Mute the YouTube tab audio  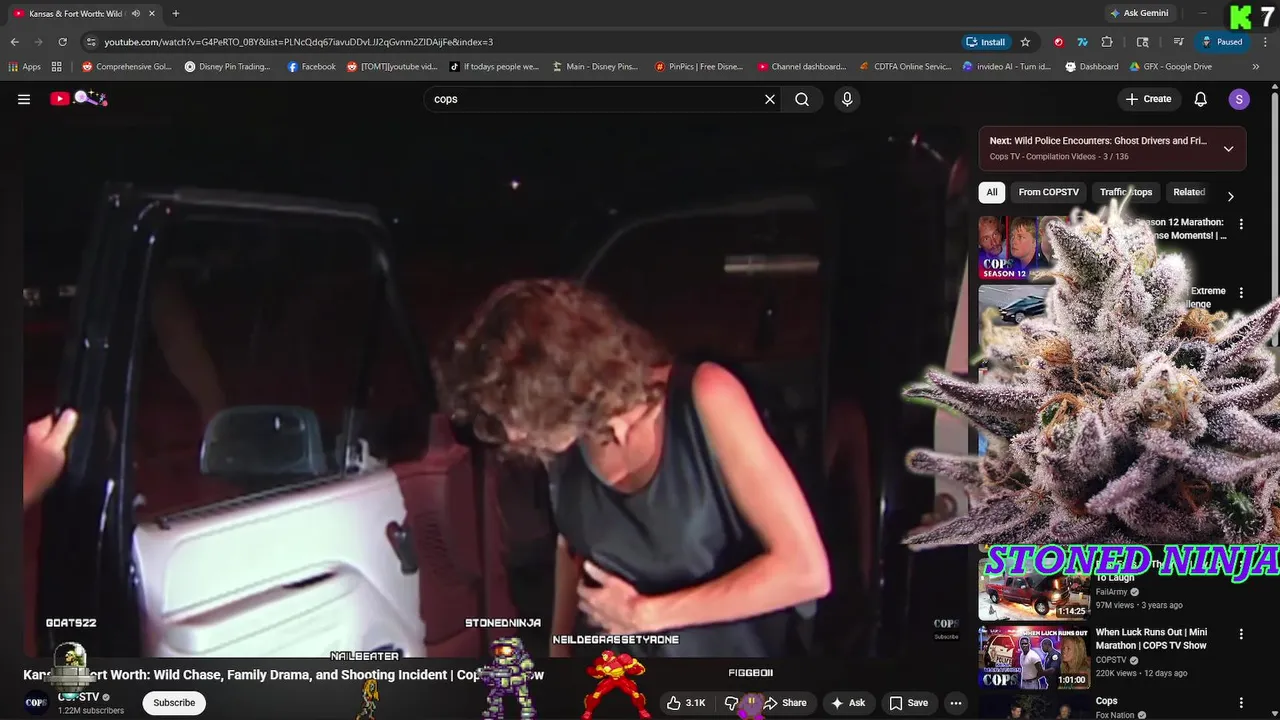click(135, 13)
